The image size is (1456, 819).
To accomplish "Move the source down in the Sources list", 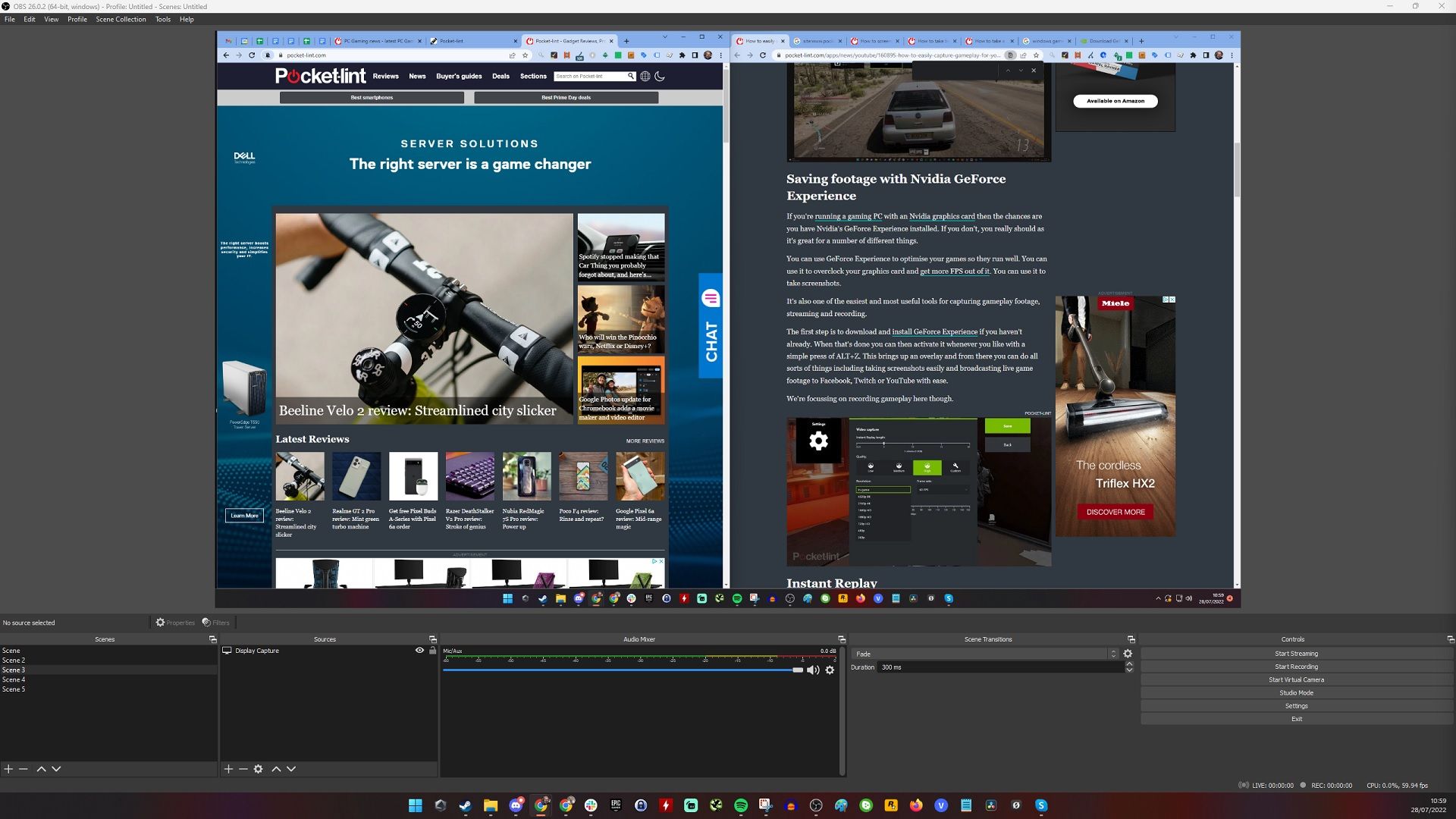I will [291, 769].
